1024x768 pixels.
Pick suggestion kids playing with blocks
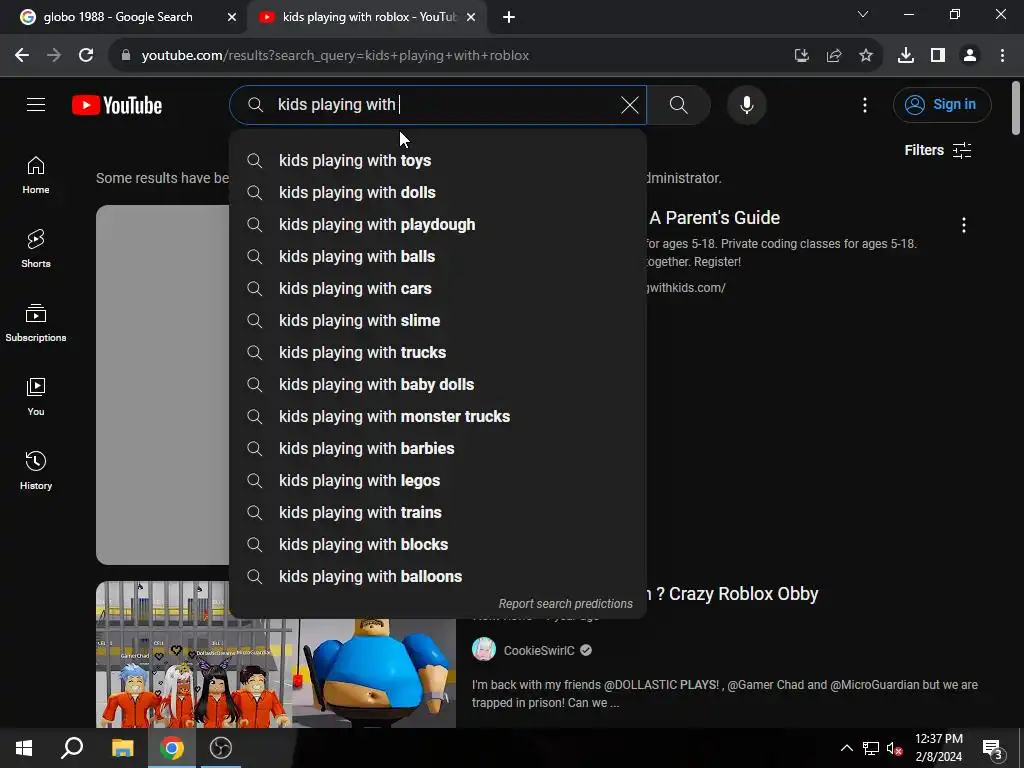point(438,545)
